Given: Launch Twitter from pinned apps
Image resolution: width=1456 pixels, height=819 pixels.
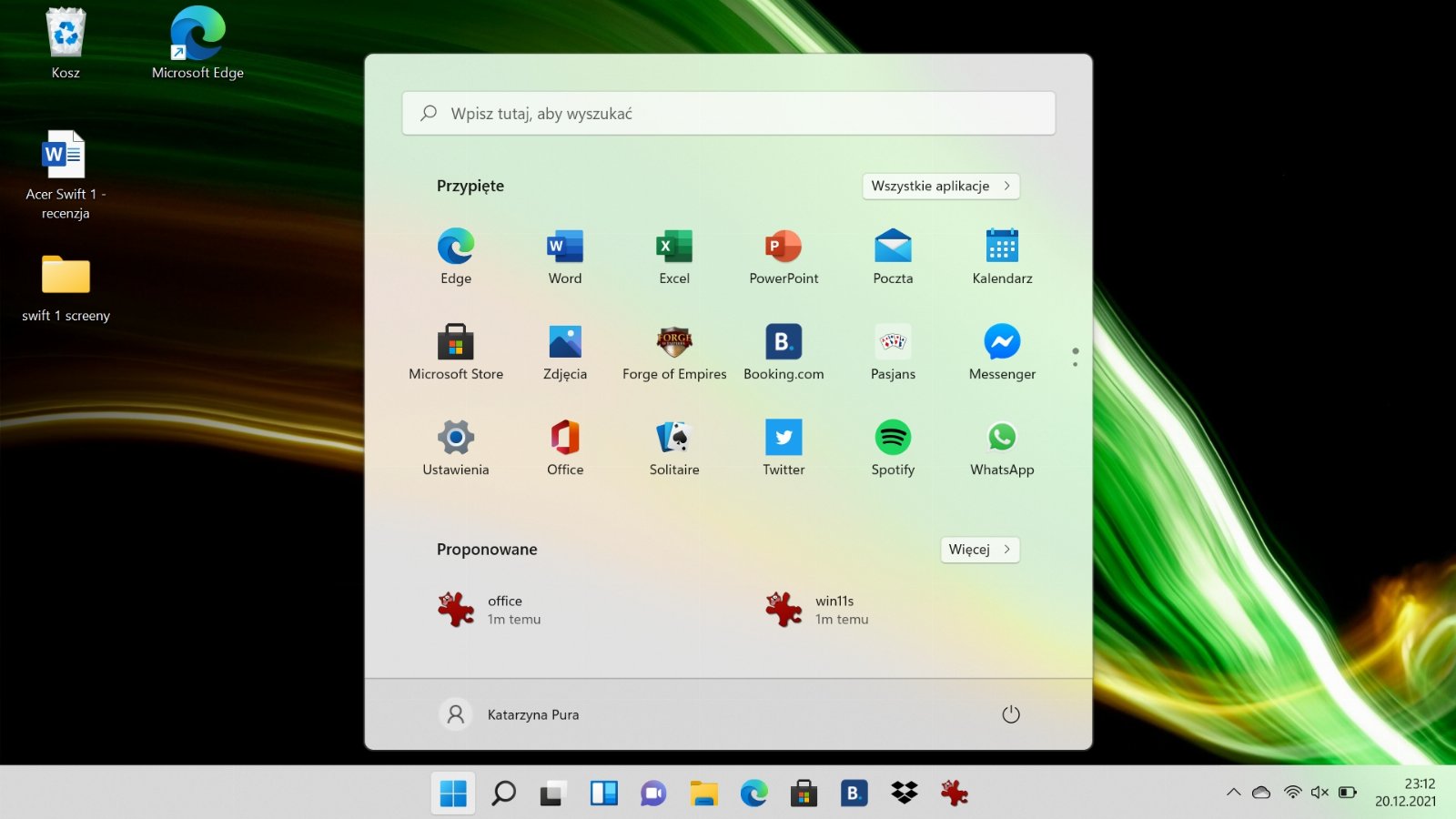Looking at the screenshot, I should click(x=784, y=448).
